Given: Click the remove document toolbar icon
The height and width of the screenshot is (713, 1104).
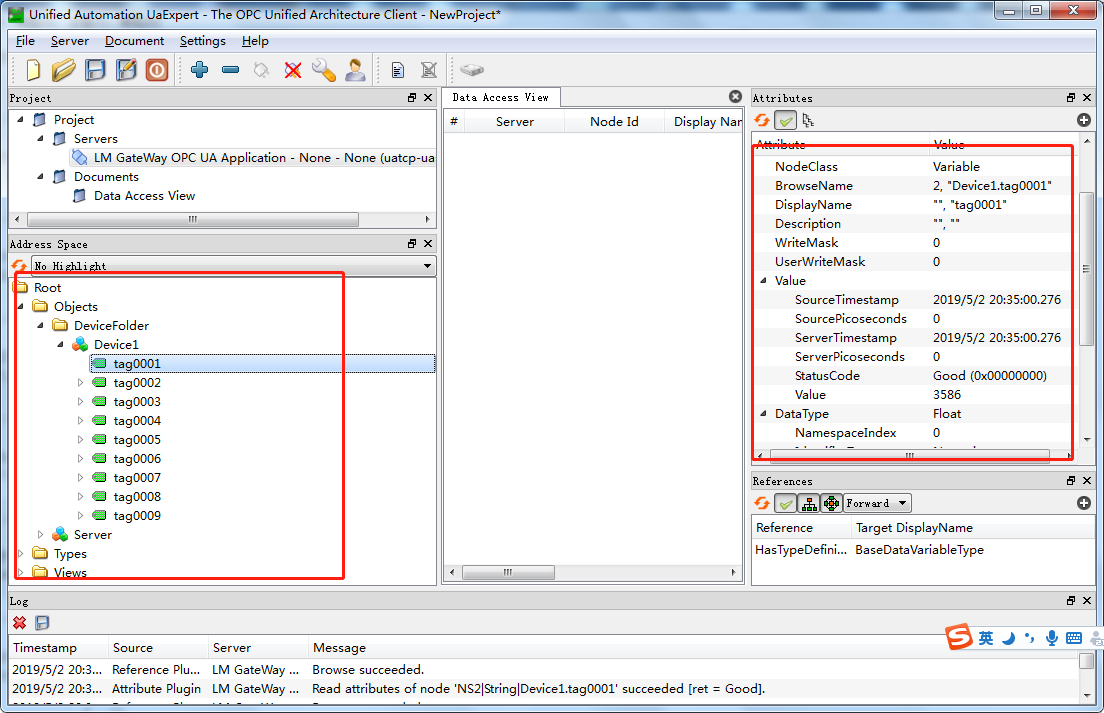Looking at the screenshot, I should (x=429, y=70).
